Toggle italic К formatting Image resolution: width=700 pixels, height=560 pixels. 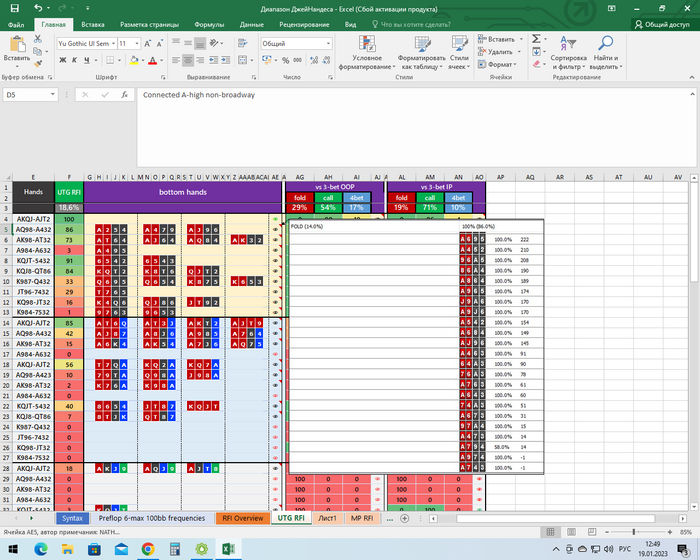point(75,60)
